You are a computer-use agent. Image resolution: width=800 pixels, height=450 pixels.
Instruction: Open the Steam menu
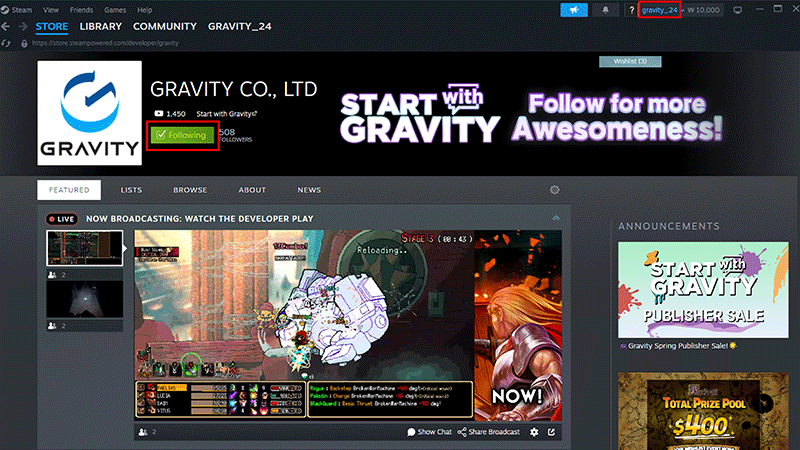(x=21, y=10)
